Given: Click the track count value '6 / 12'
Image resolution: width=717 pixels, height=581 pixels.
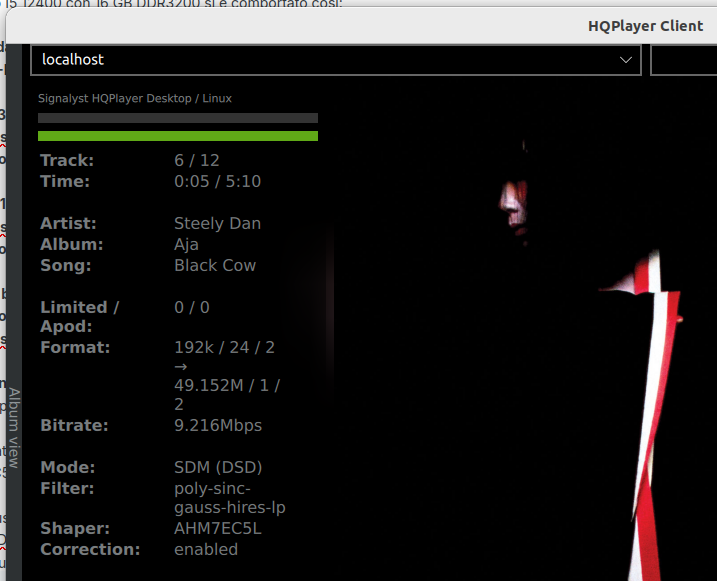Looking at the screenshot, I should point(197,160).
